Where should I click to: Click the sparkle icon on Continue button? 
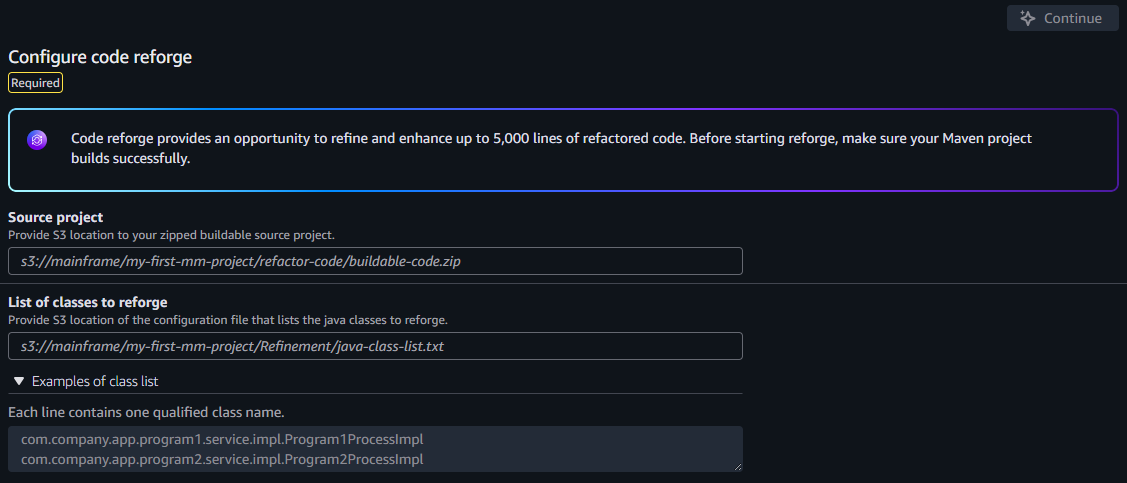click(x=1029, y=18)
